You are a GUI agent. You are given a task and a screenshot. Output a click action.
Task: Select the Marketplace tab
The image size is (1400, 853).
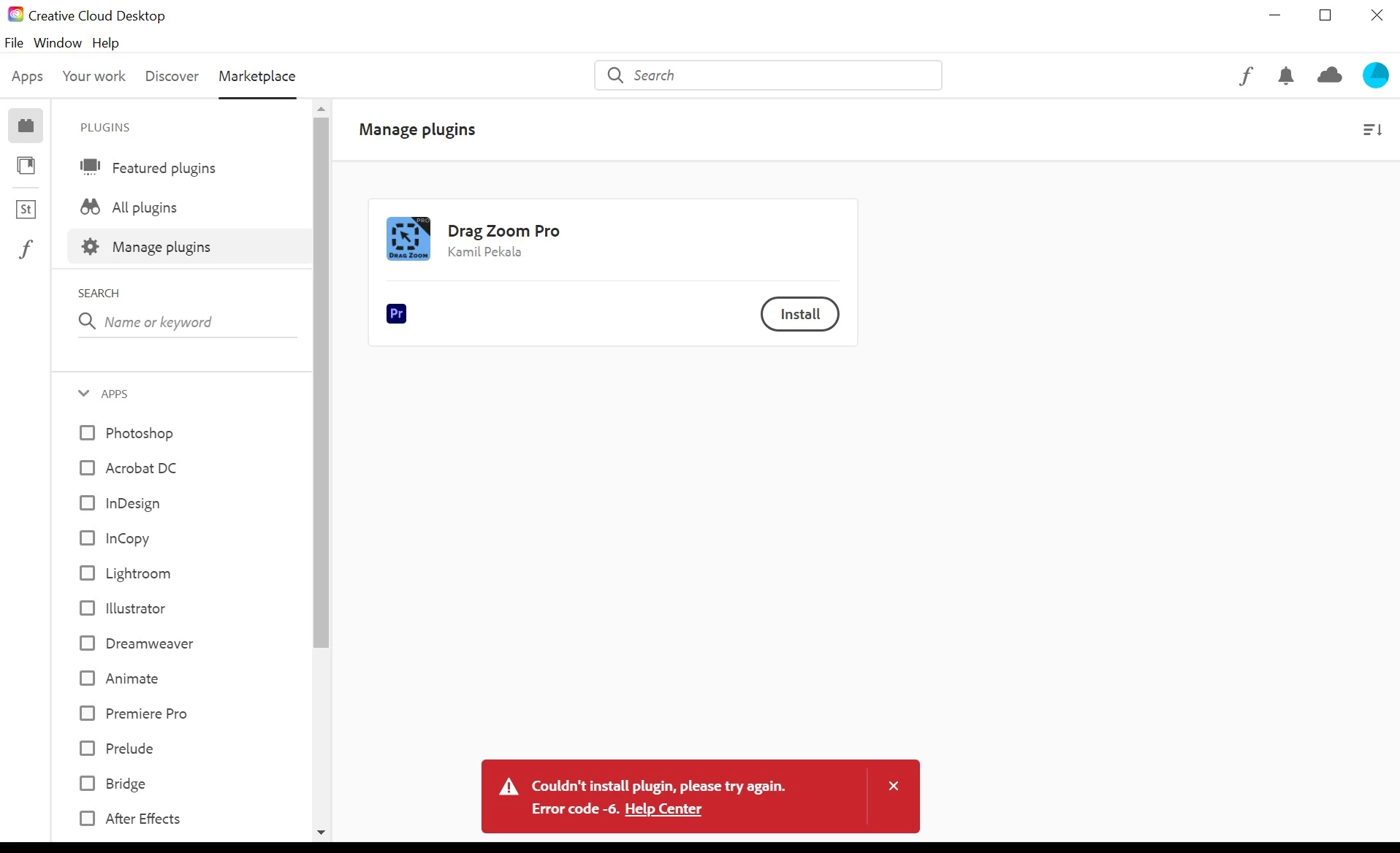point(257,76)
